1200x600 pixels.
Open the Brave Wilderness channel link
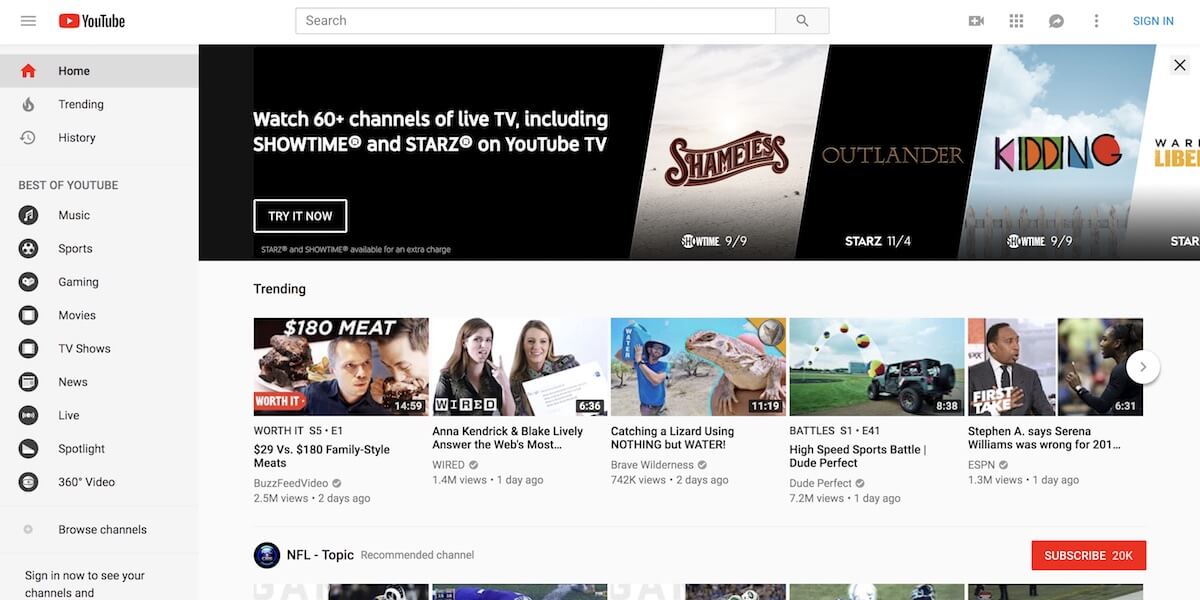[x=652, y=465]
